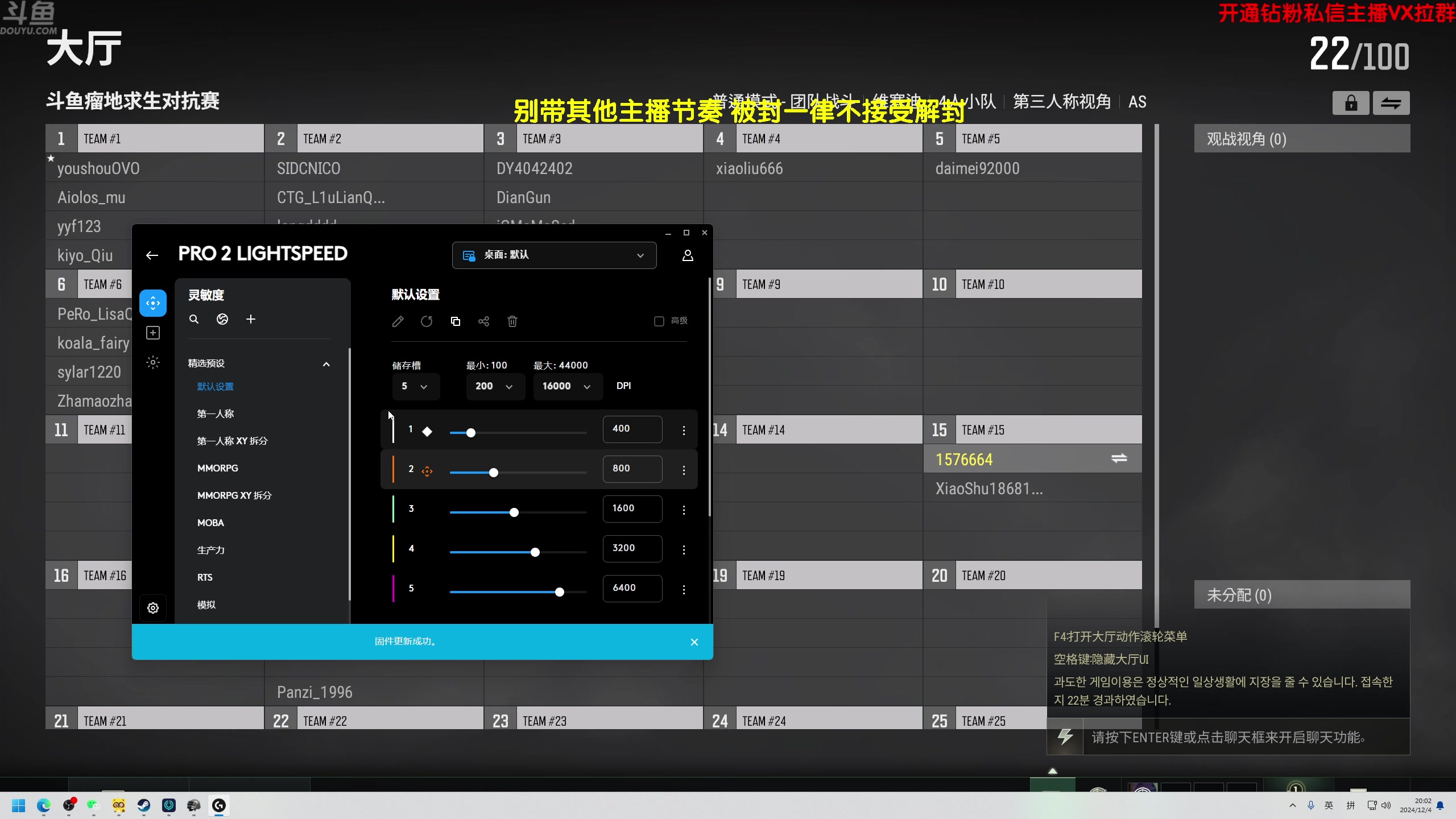
Task: Click the default diamond marker on slot 1
Action: point(427,432)
